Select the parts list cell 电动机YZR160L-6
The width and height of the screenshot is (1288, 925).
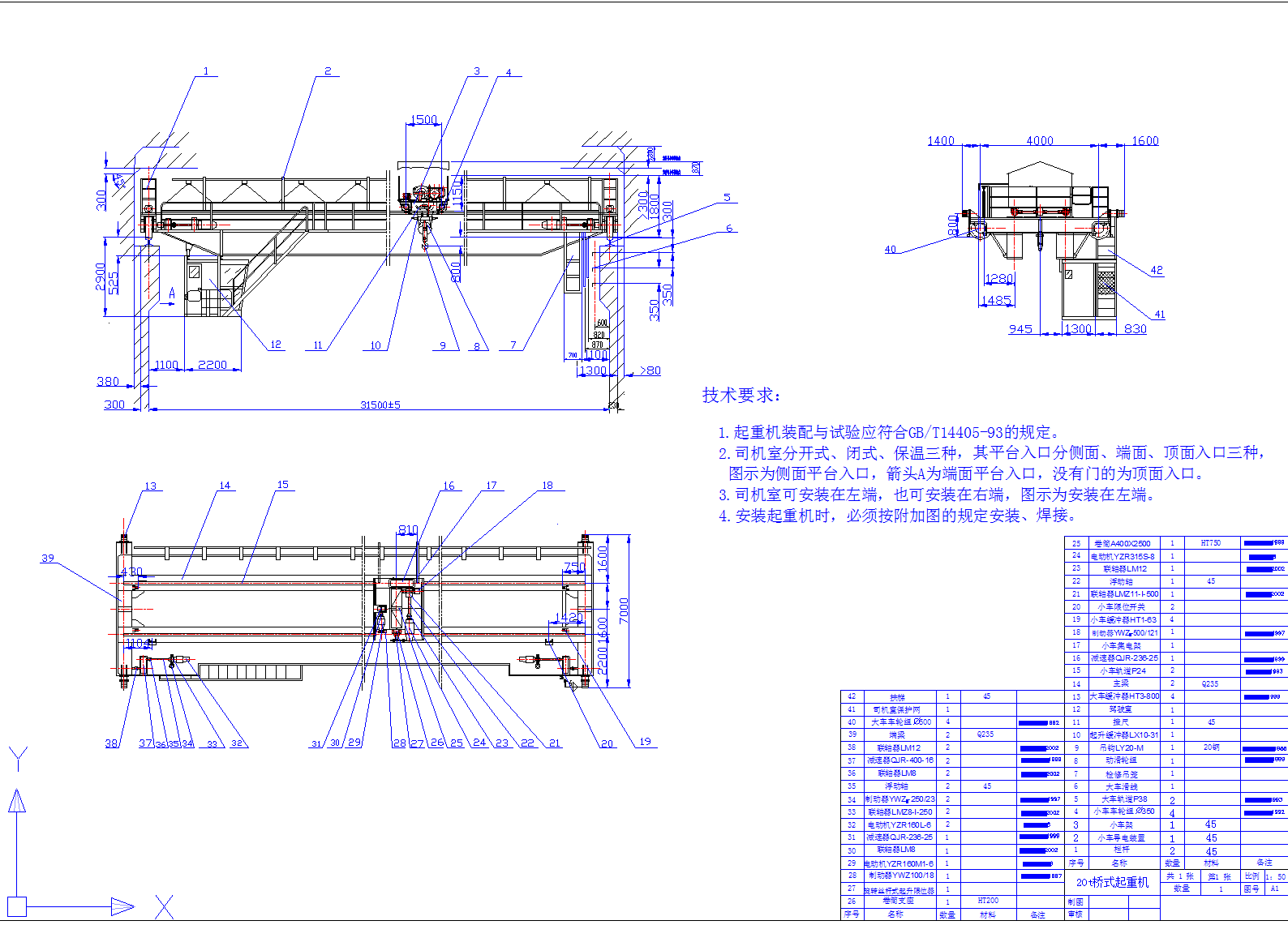coord(899,824)
